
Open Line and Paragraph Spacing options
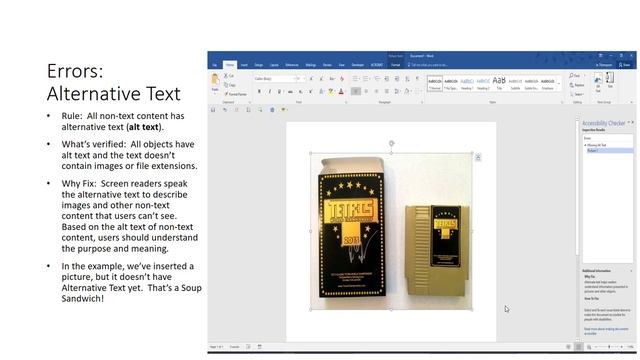click(x=397, y=91)
